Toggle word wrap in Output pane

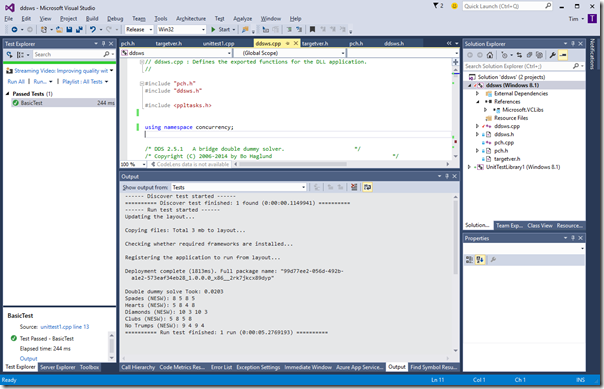pyautogui.click(x=367, y=187)
